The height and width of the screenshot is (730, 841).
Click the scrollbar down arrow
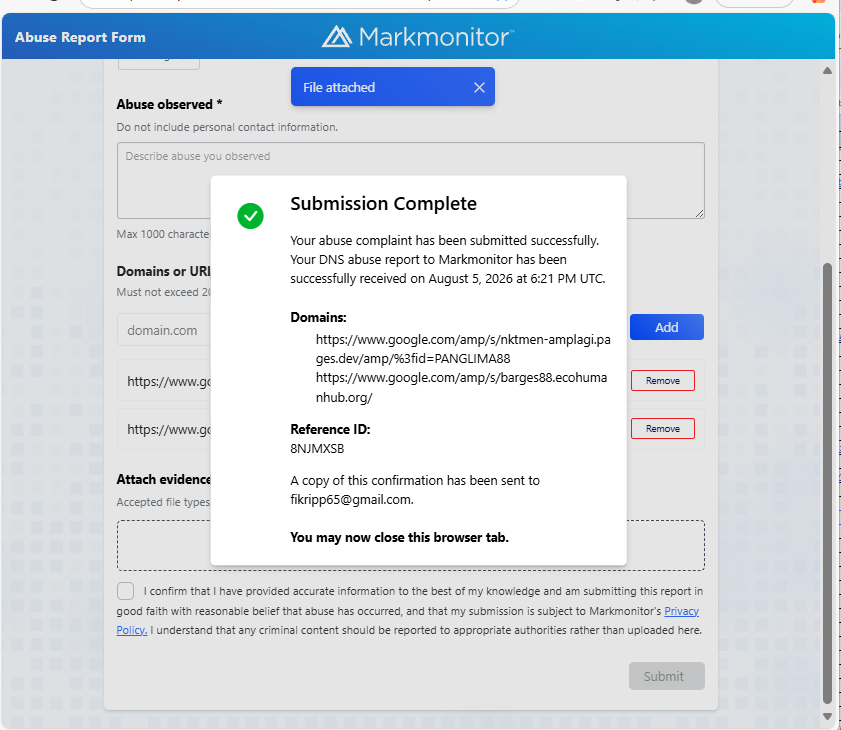point(827,717)
